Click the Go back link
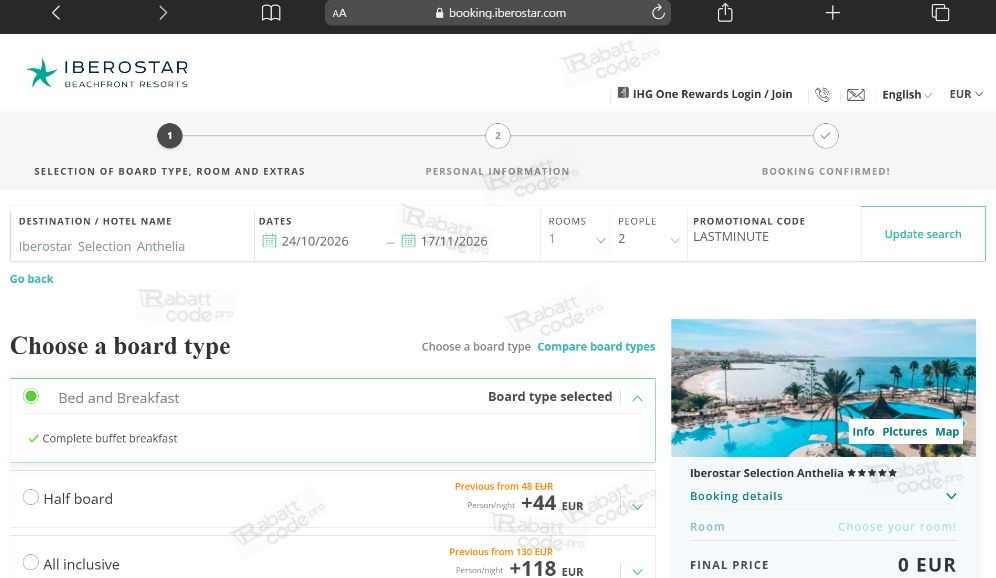Screen dimensions: 996x578 click(32, 279)
